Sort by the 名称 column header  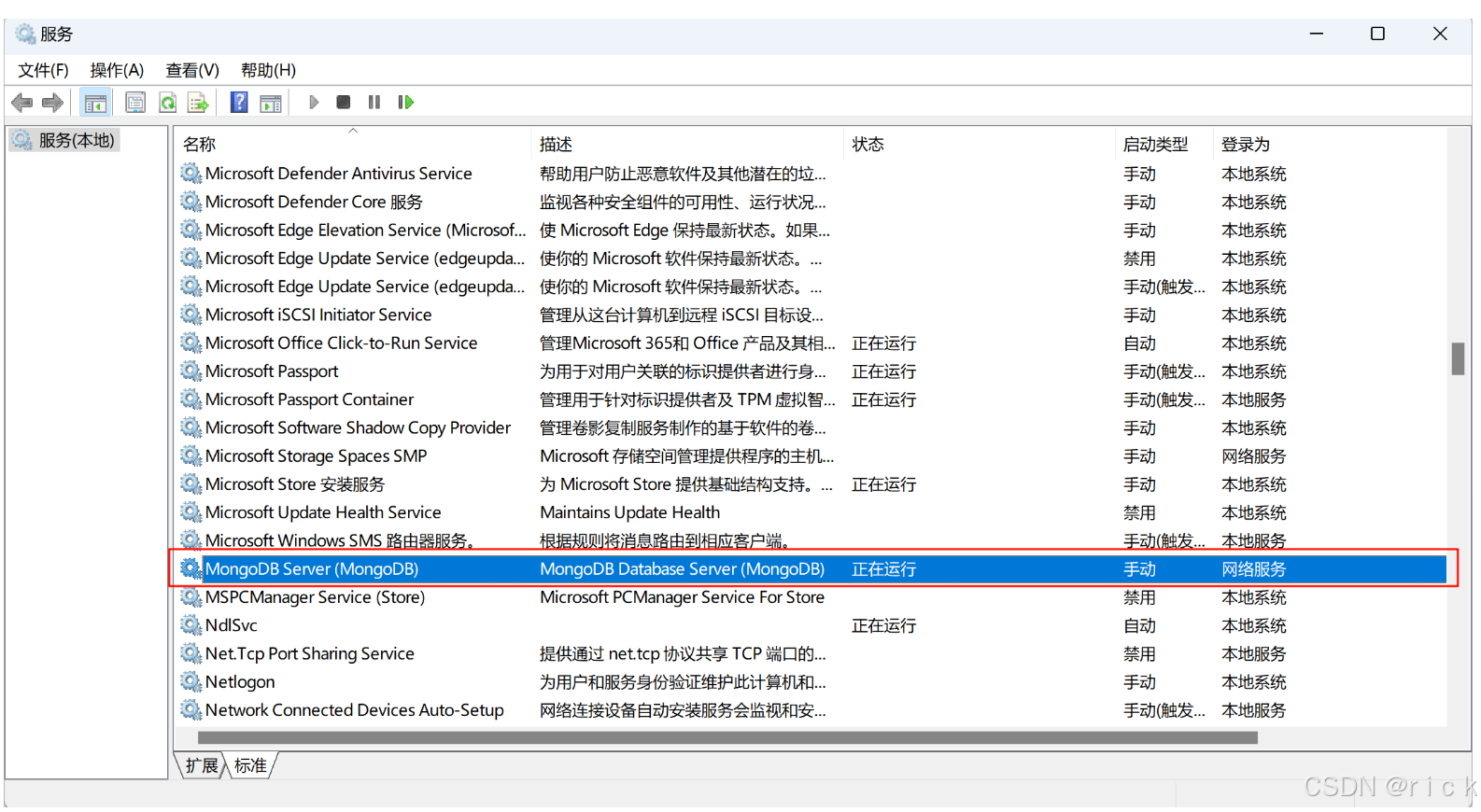click(x=353, y=144)
